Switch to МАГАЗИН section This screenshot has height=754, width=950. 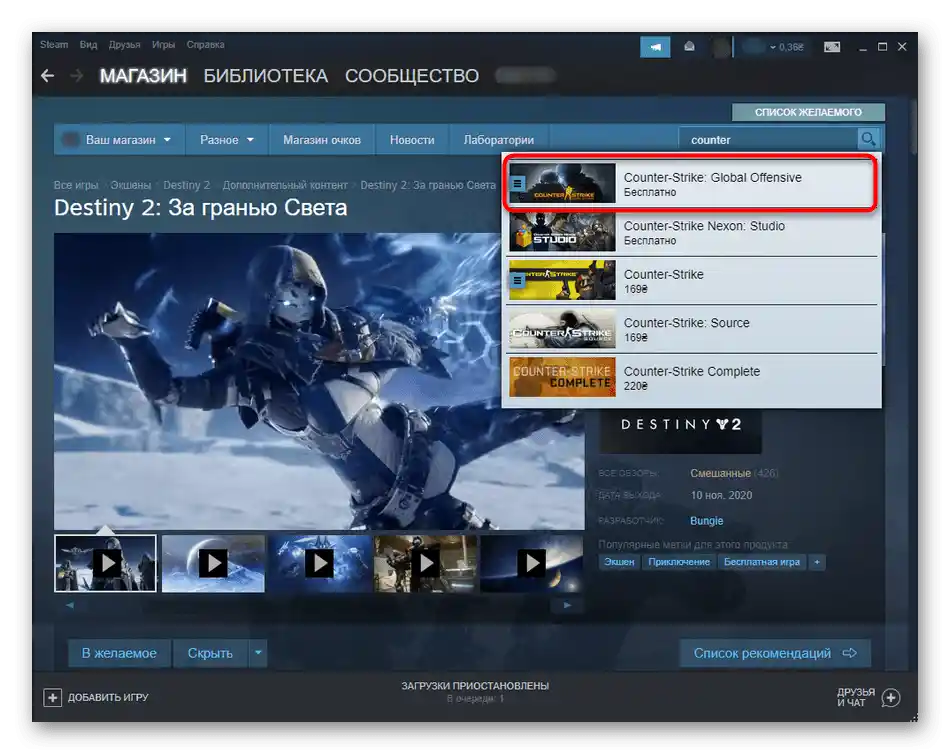[x=143, y=76]
